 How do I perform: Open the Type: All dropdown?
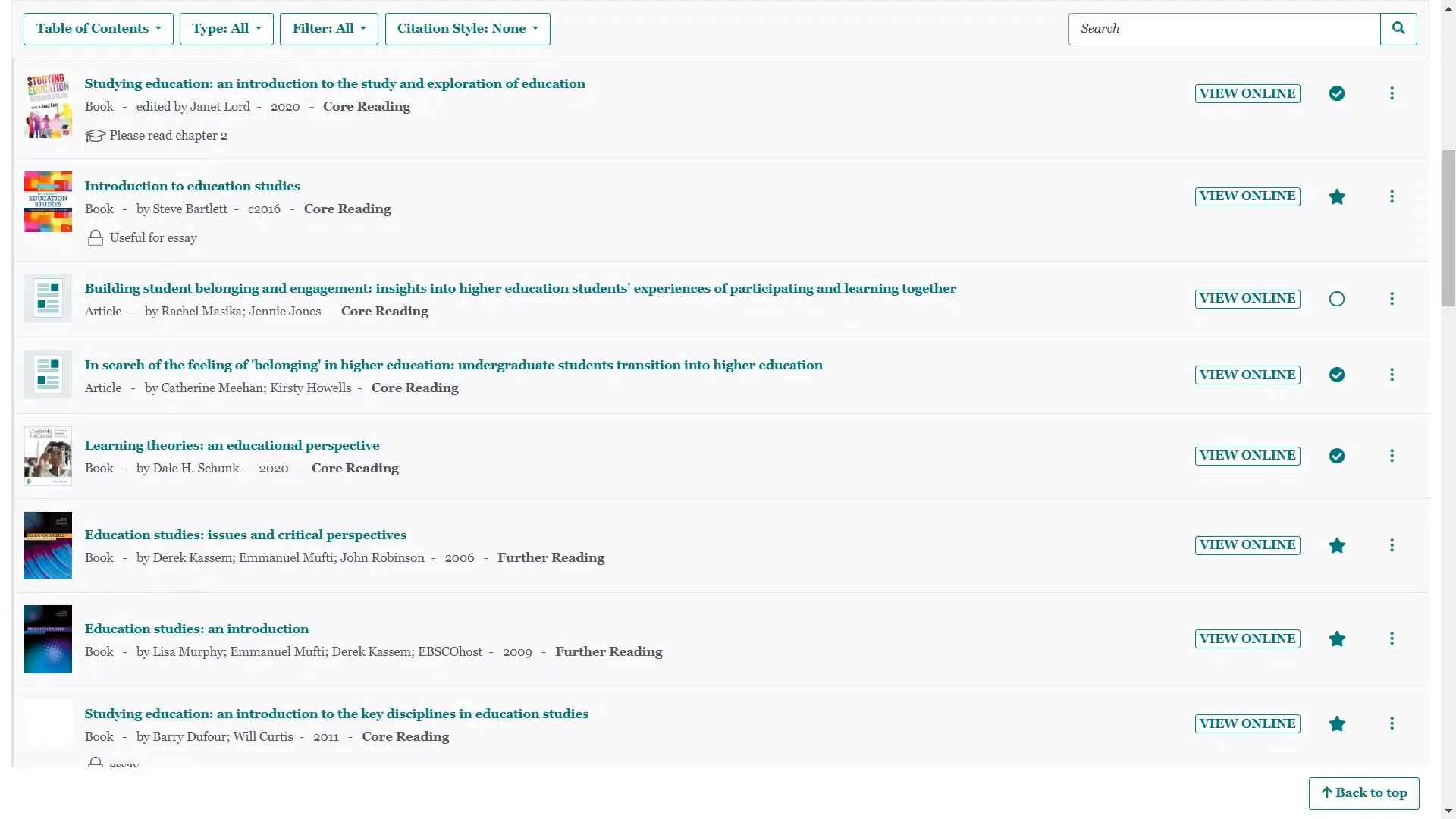(226, 29)
